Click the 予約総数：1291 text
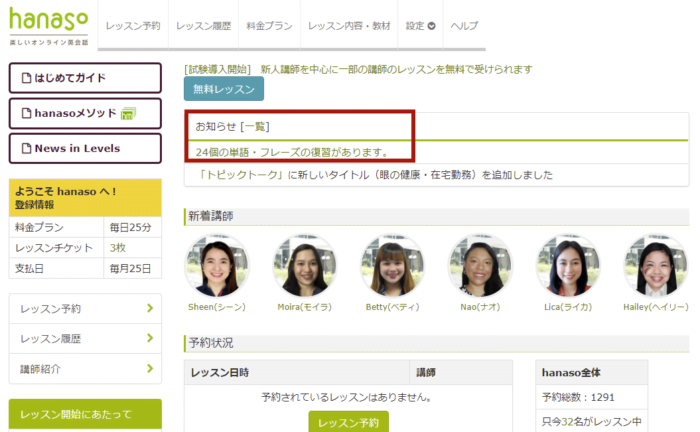The image size is (700, 432). click(x=578, y=397)
